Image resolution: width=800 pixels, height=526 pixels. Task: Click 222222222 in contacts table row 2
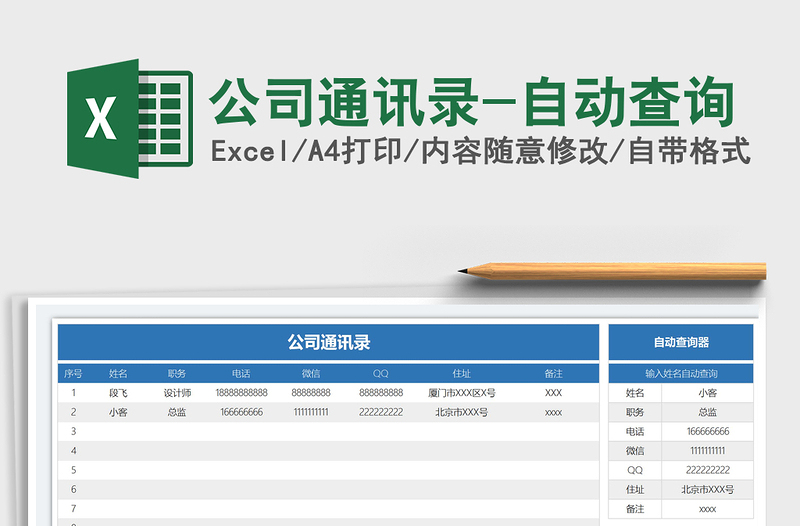[x=381, y=412]
